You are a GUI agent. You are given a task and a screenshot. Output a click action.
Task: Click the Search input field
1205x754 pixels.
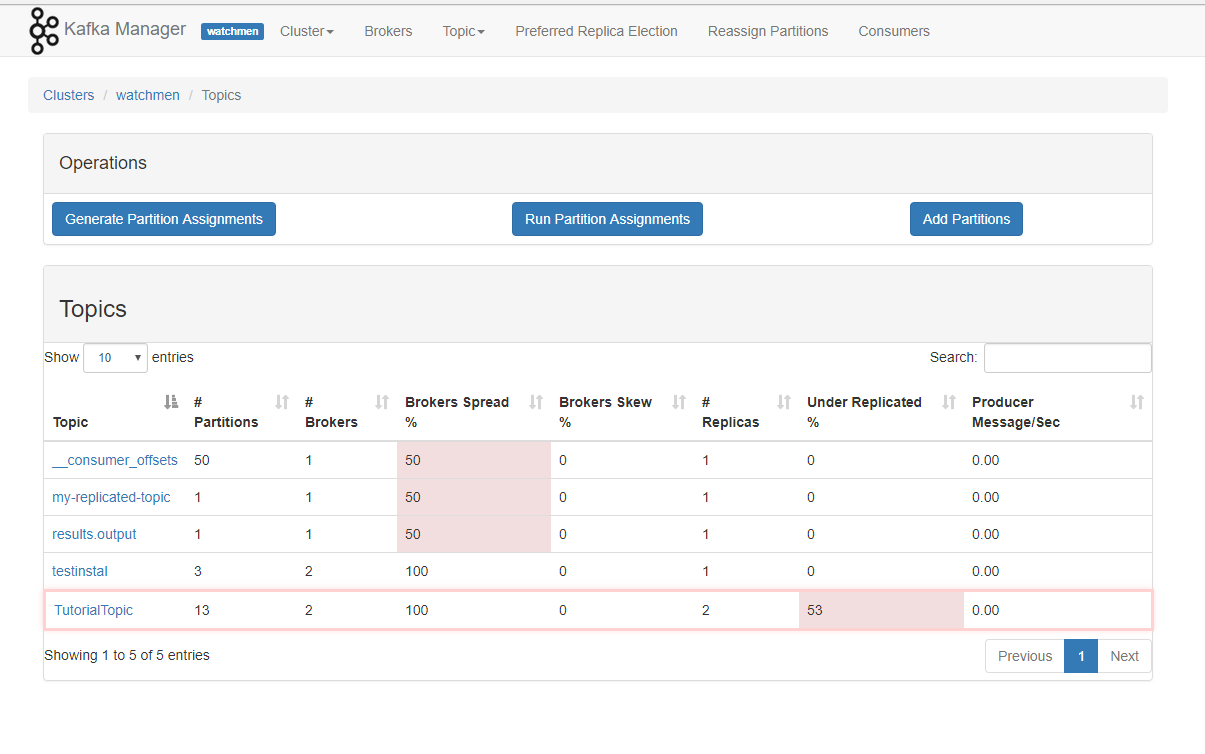1067,358
